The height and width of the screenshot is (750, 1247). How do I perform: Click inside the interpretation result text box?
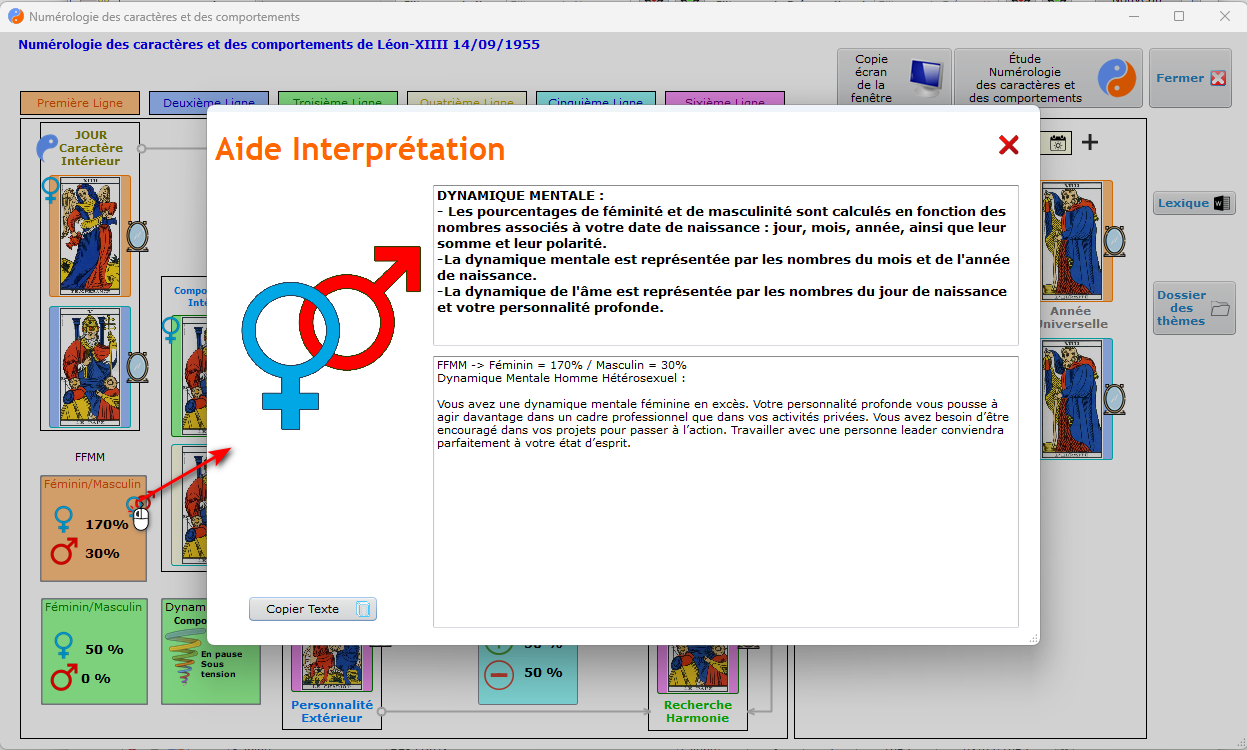pos(725,520)
